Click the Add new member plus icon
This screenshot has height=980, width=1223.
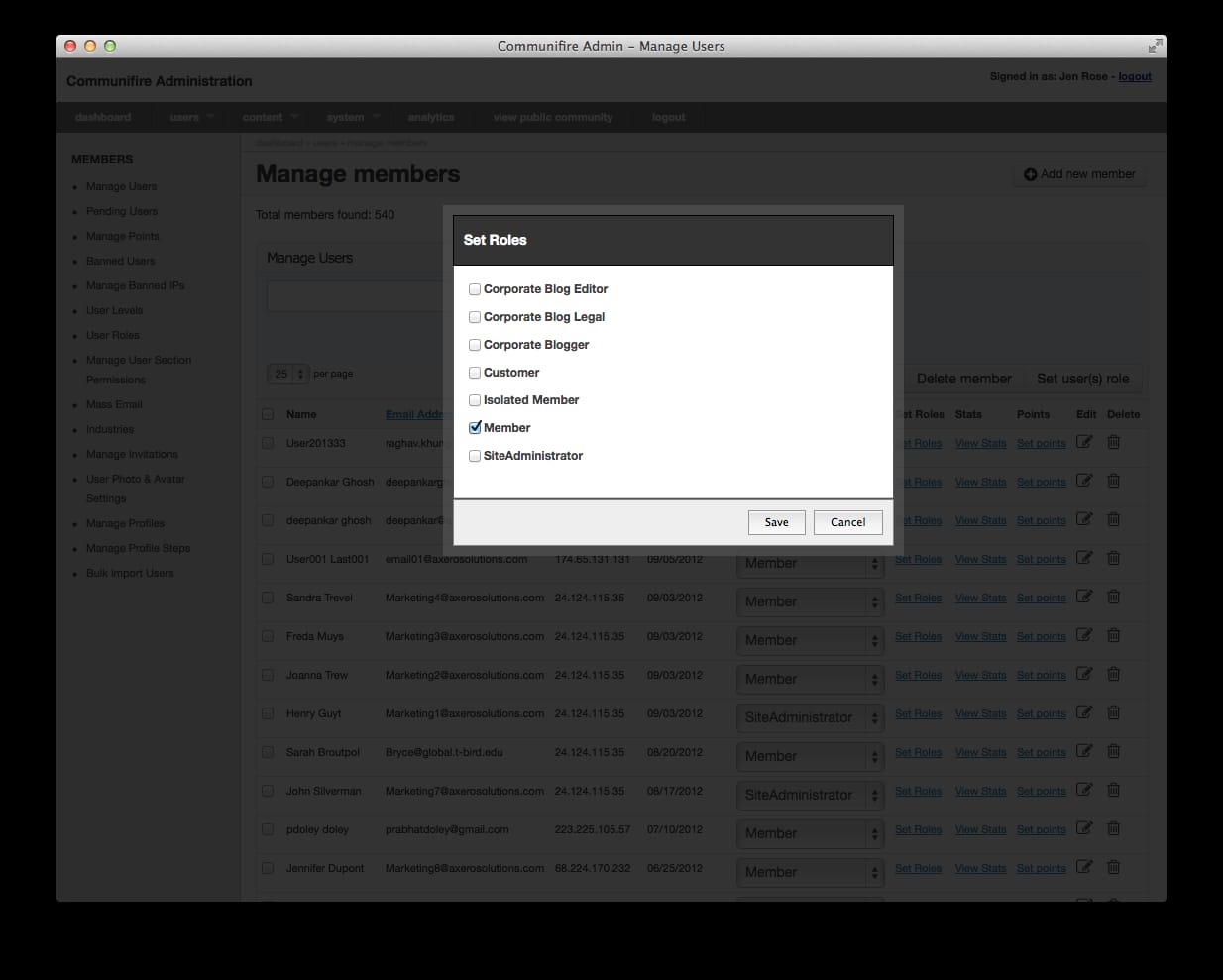point(1031,173)
